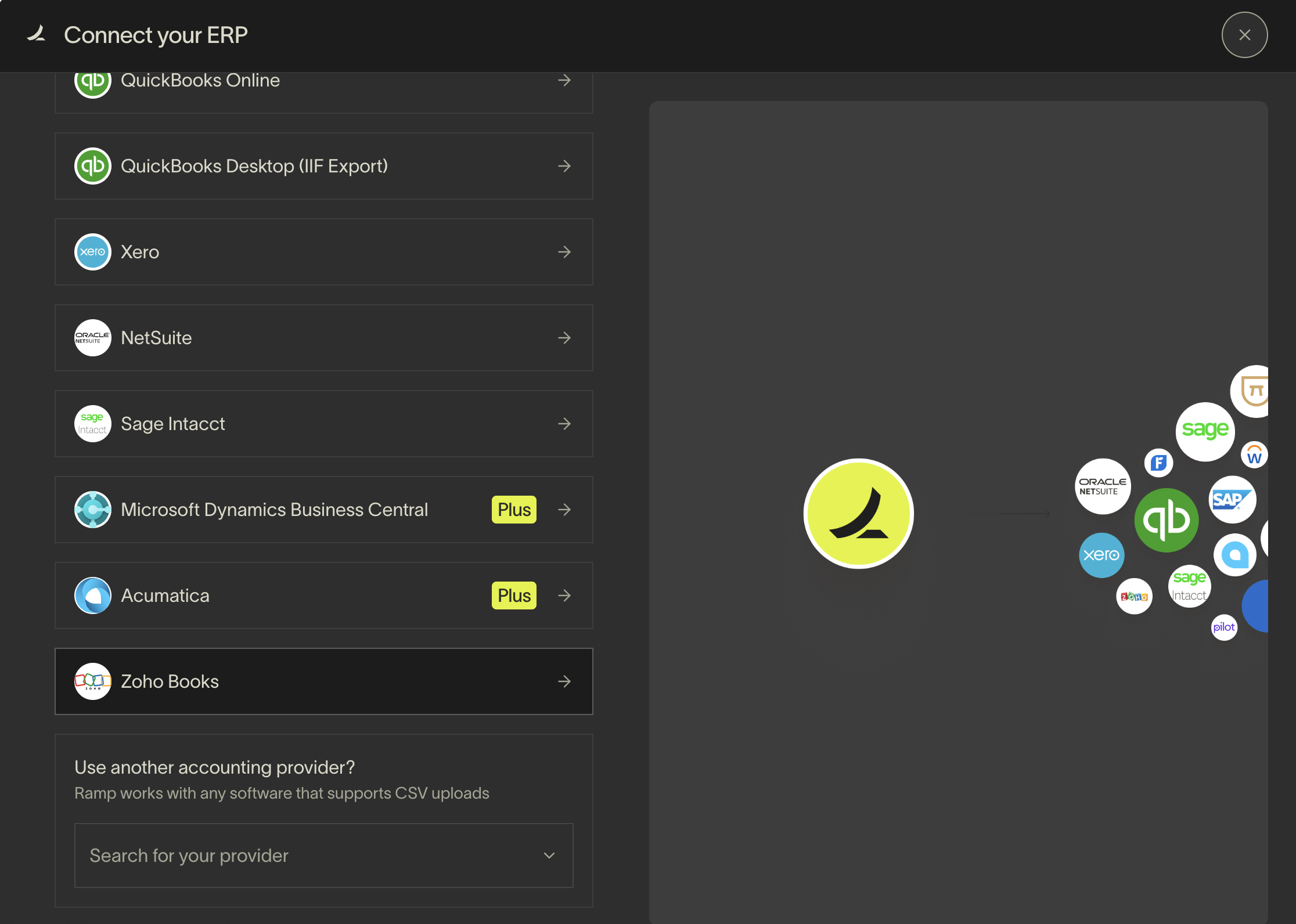Click the Sage Intacct list logo
The height and width of the screenshot is (924, 1296).
[93, 424]
